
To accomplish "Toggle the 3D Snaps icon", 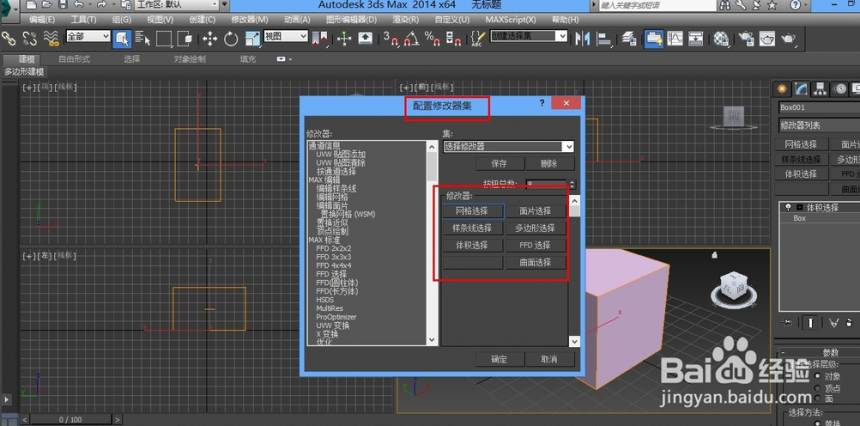I will (x=391, y=39).
